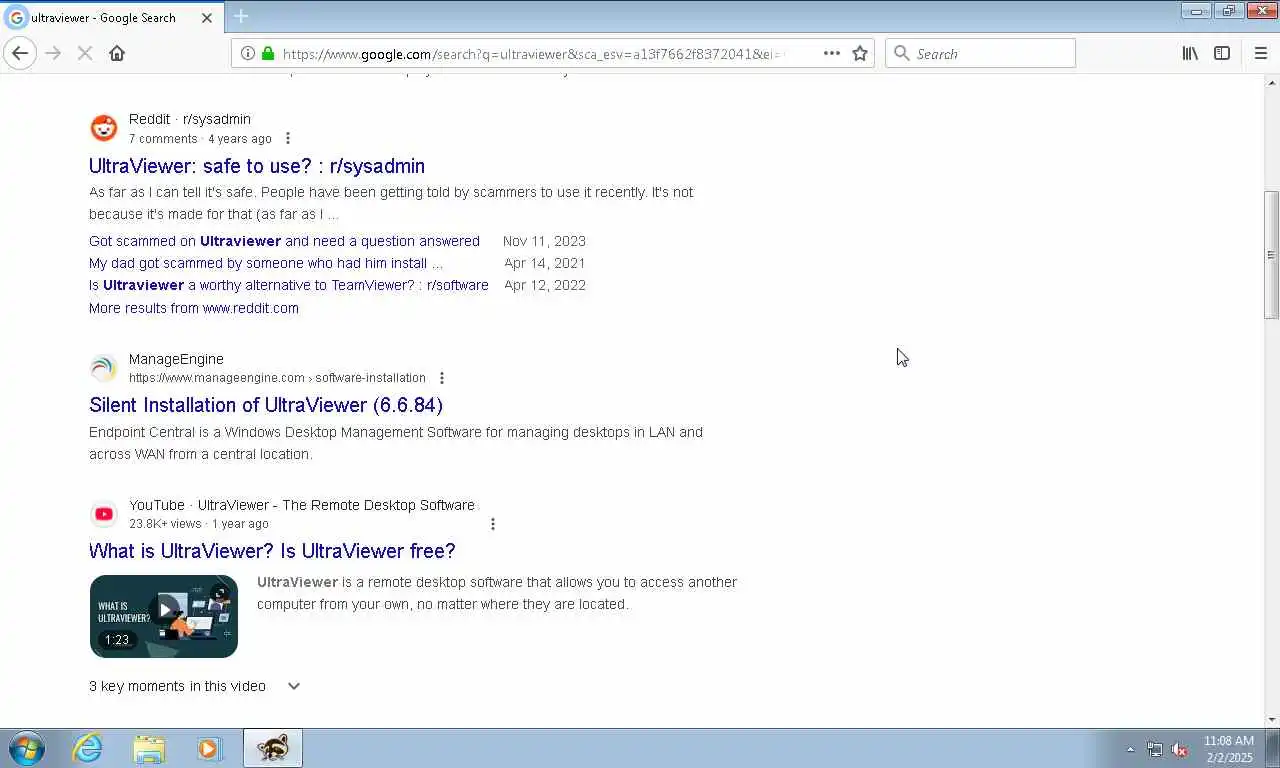Open Is Ultraviewer a worthy alternative link
The height and width of the screenshot is (768, 1280).
tap(289, 285)
